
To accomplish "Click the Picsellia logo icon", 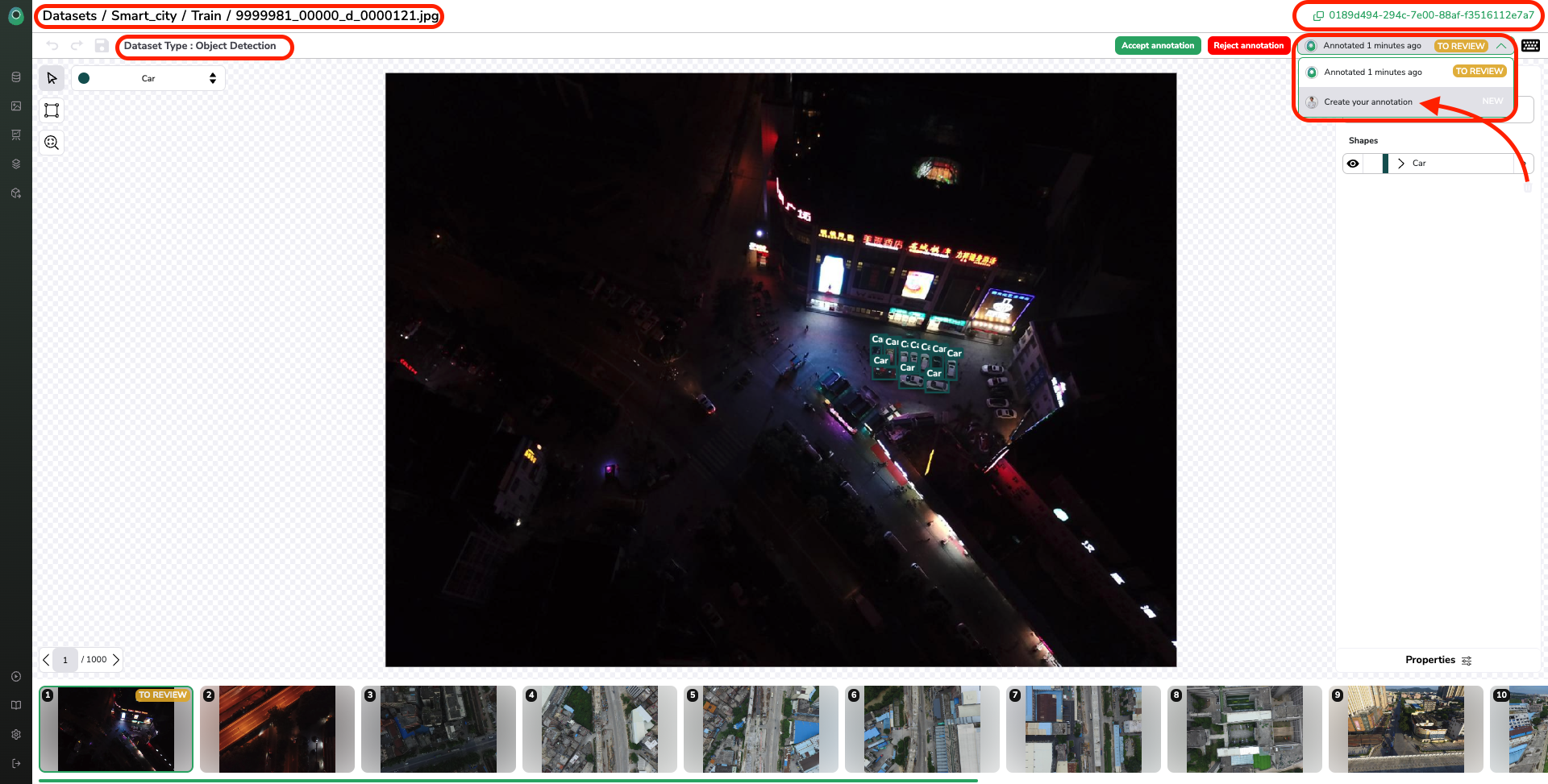I will 15,16.
